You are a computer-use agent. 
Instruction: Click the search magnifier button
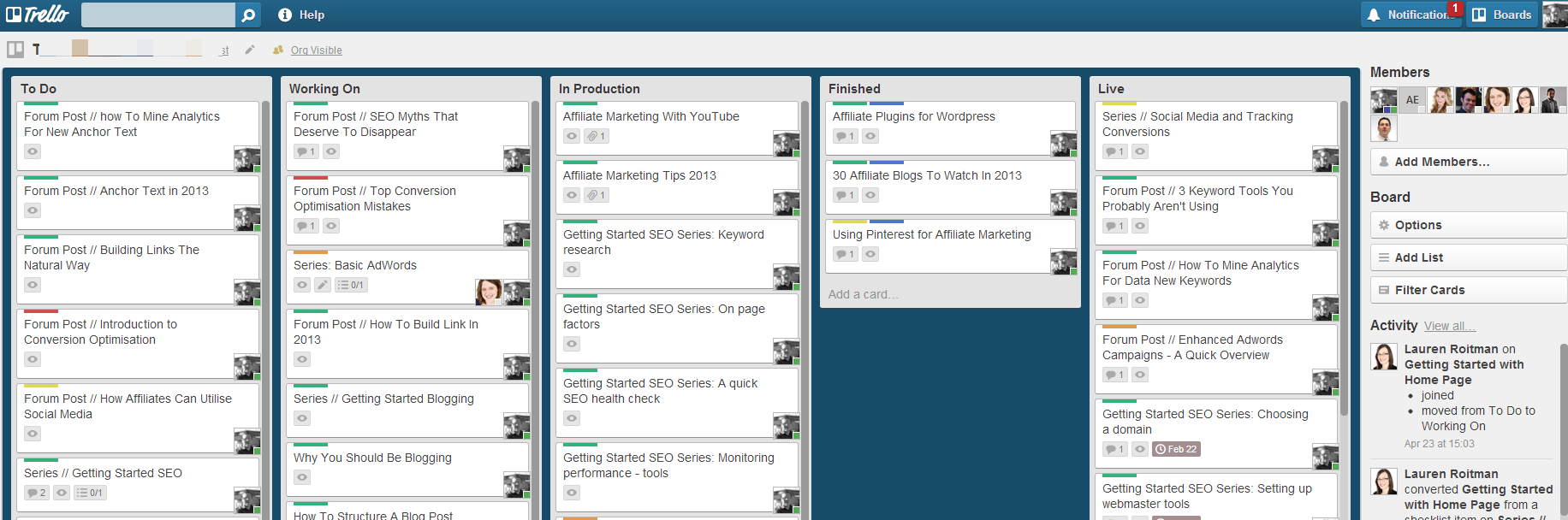click(247, 15)
